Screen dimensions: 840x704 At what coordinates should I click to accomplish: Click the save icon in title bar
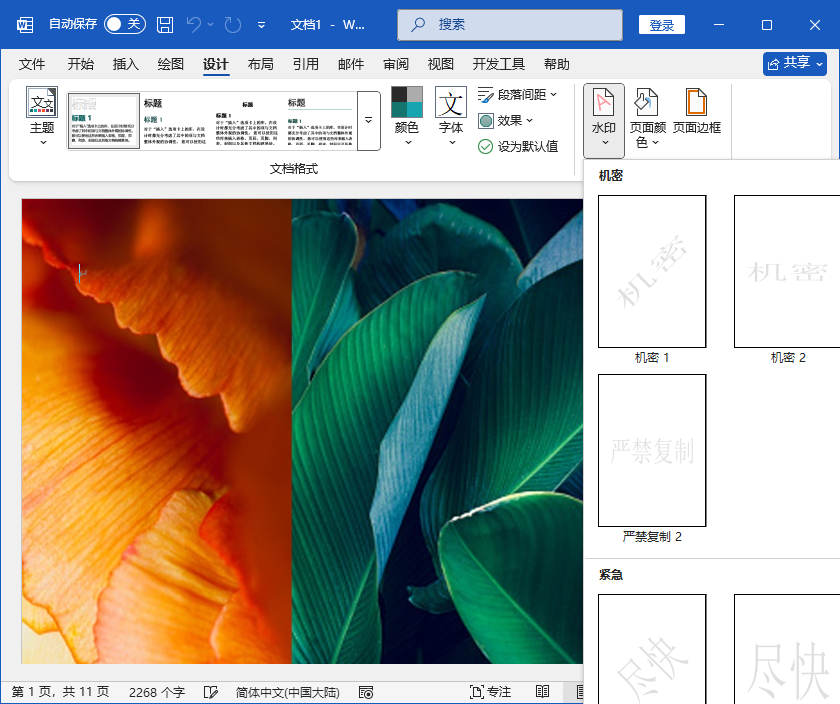(x=165, y=24)
